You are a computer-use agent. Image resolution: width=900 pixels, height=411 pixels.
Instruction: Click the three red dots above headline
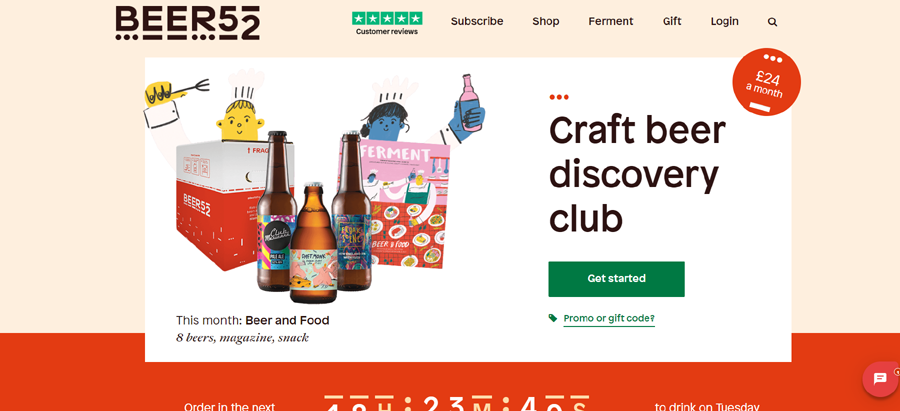559,97
